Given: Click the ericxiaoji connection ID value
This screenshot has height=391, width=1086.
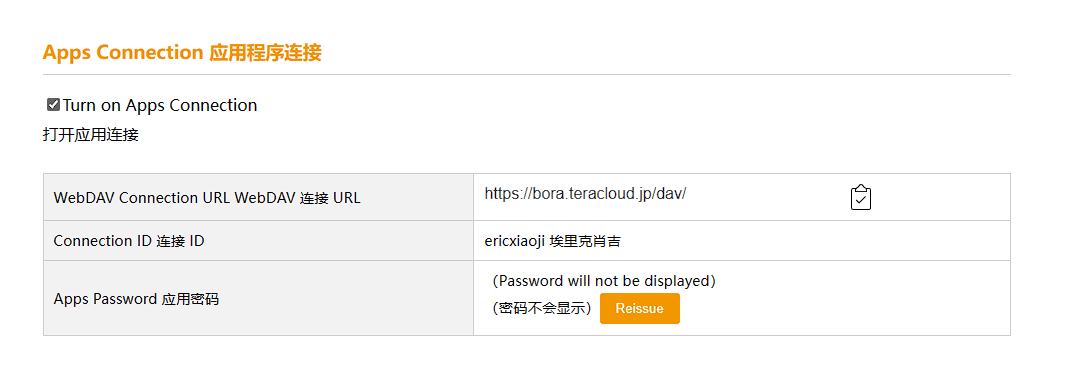Looking at the screenshot, I should click(515, 242).
